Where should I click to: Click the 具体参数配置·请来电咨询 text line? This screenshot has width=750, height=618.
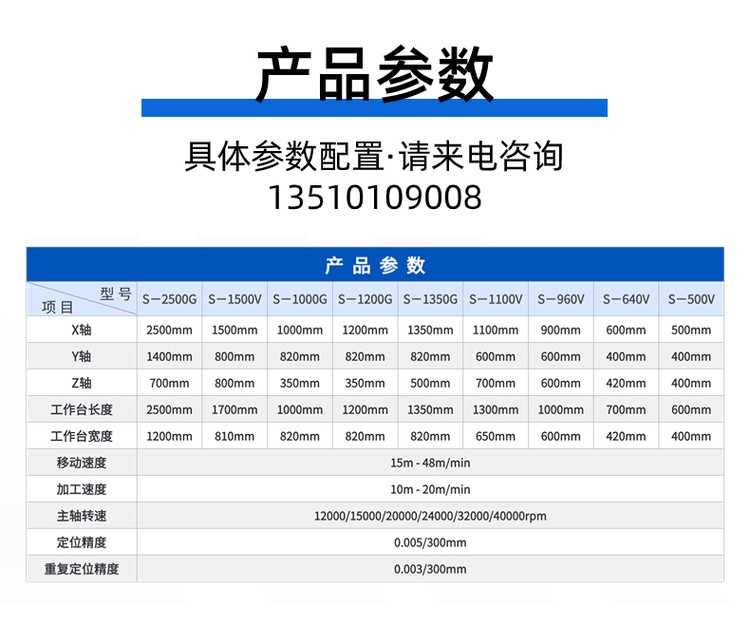374,157
